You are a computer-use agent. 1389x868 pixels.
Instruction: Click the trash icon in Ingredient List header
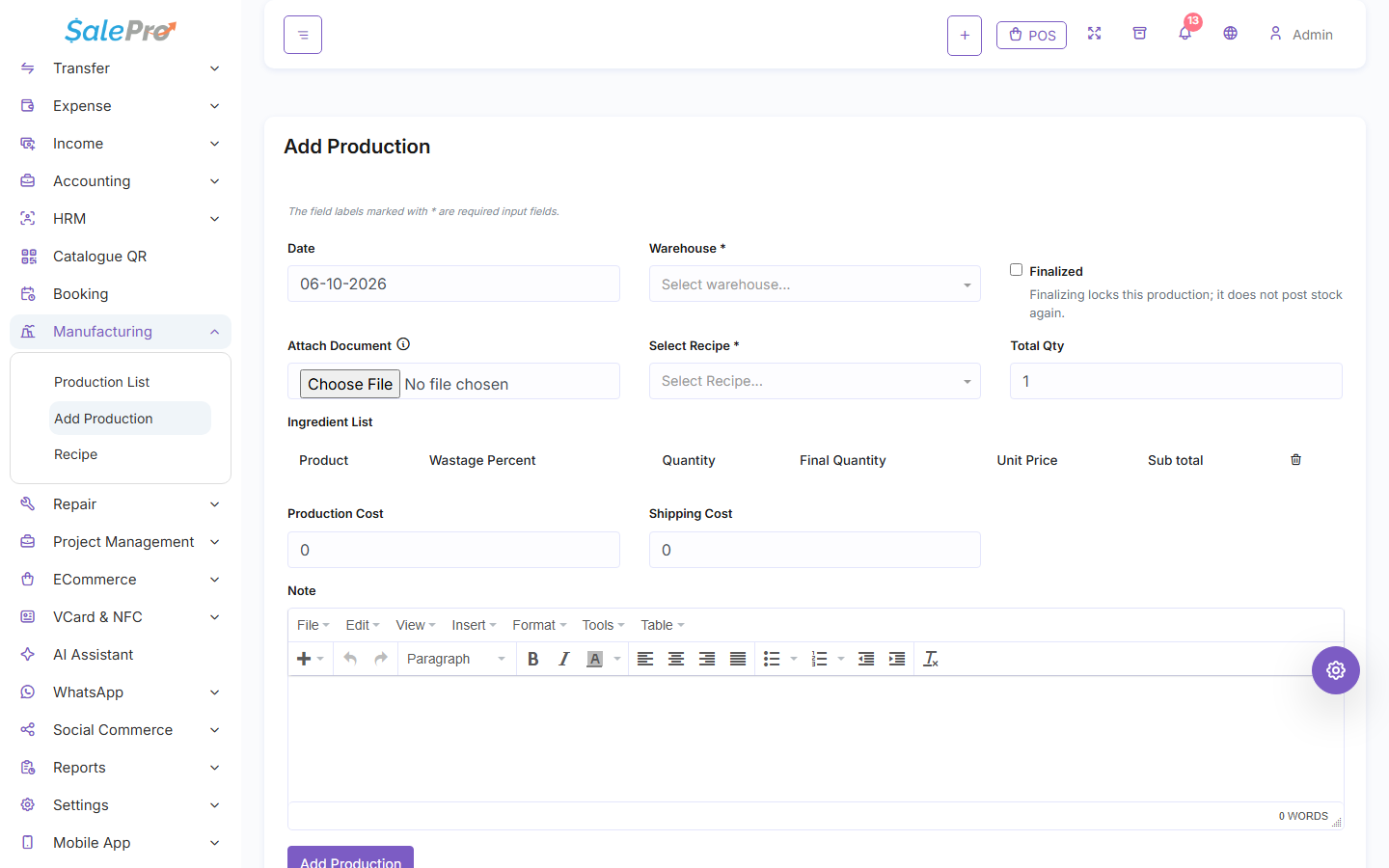(x=1295, y=460)
